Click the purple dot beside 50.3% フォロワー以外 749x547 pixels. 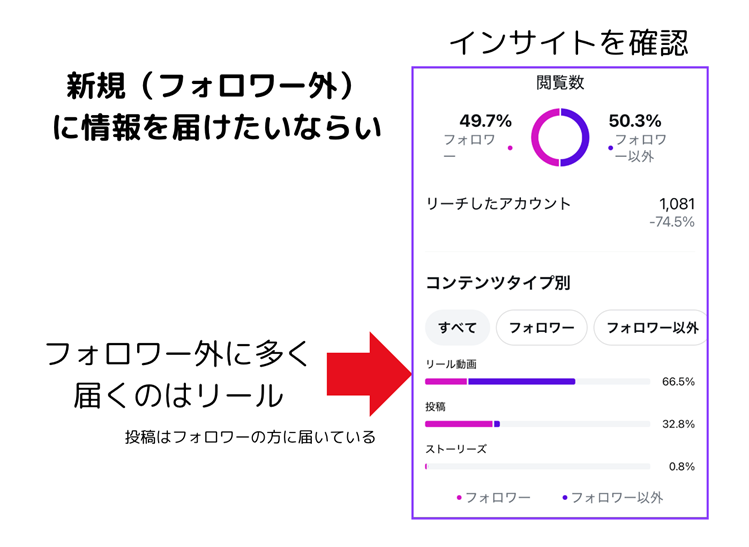[610, 148]
